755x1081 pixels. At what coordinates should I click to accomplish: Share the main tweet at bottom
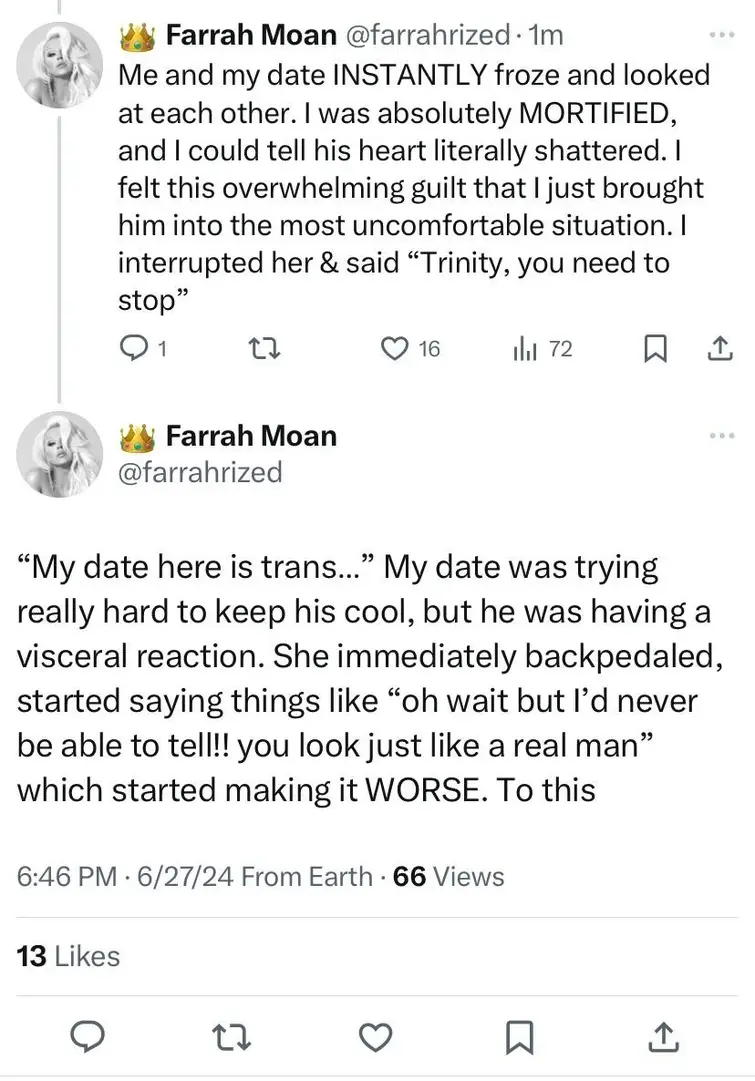click(x=660, y=1039)
